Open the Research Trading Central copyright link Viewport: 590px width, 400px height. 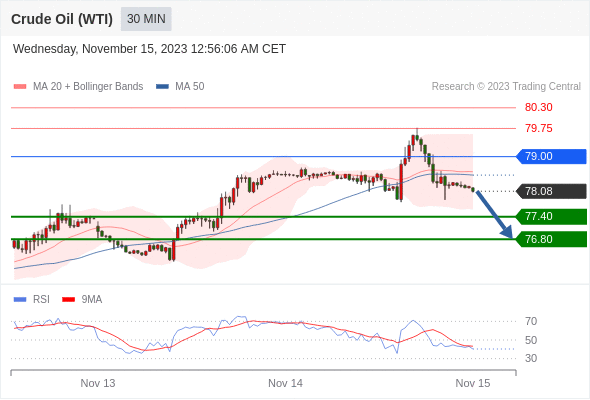(506, 87)
